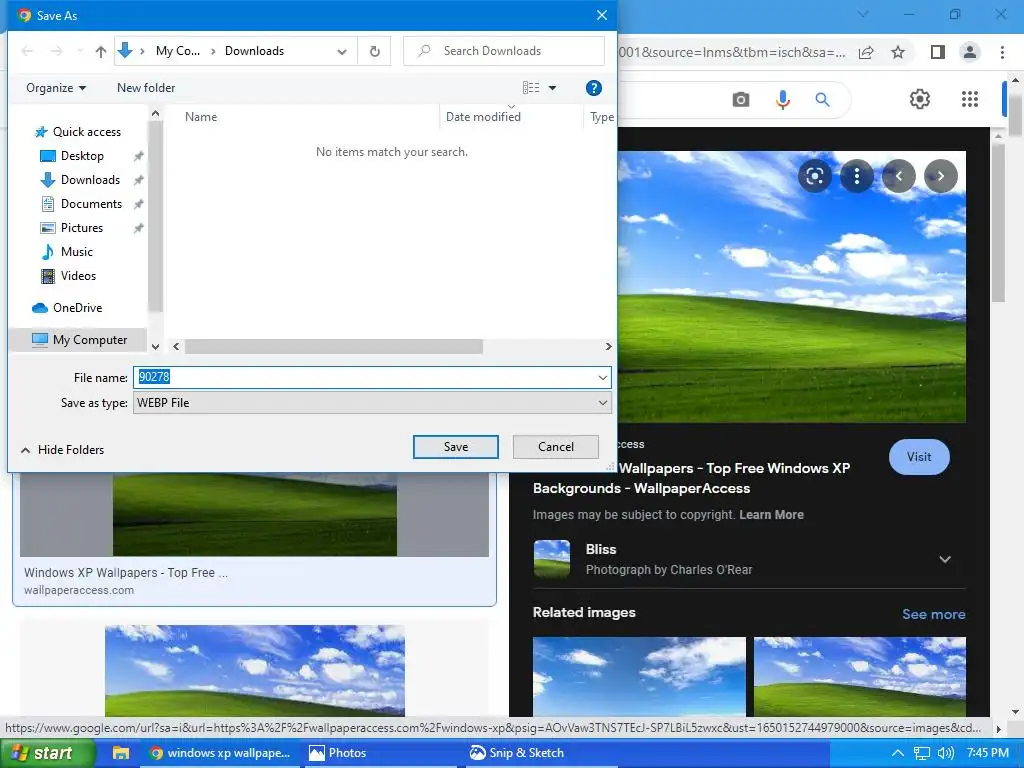This screenshot has height=768, width=1024.
Task: Click My Co... in the address breadcrumb
Action: click(178, 51)
